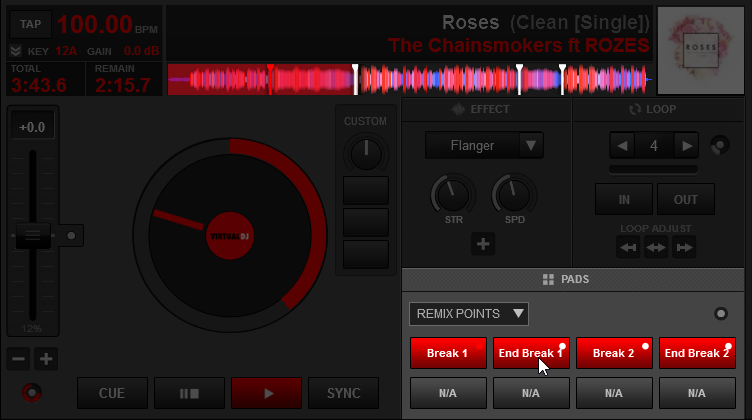The image size is (752, 420).
Task: Trigger the Break 1 pad
Action: pyautogui.click(x=448, y=353)
